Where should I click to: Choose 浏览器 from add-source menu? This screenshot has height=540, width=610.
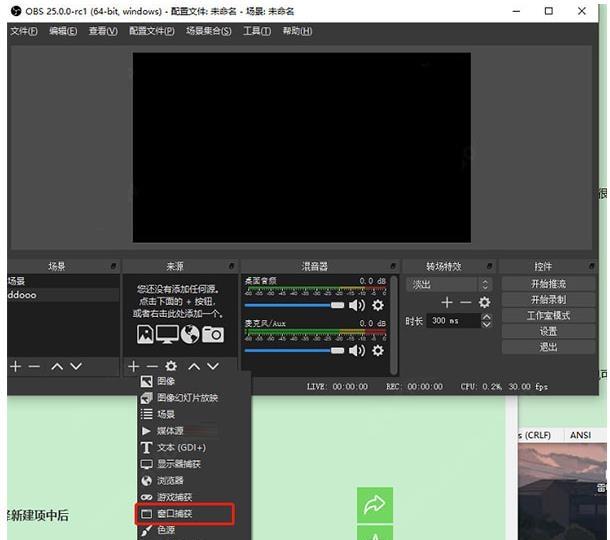(194, 480)
